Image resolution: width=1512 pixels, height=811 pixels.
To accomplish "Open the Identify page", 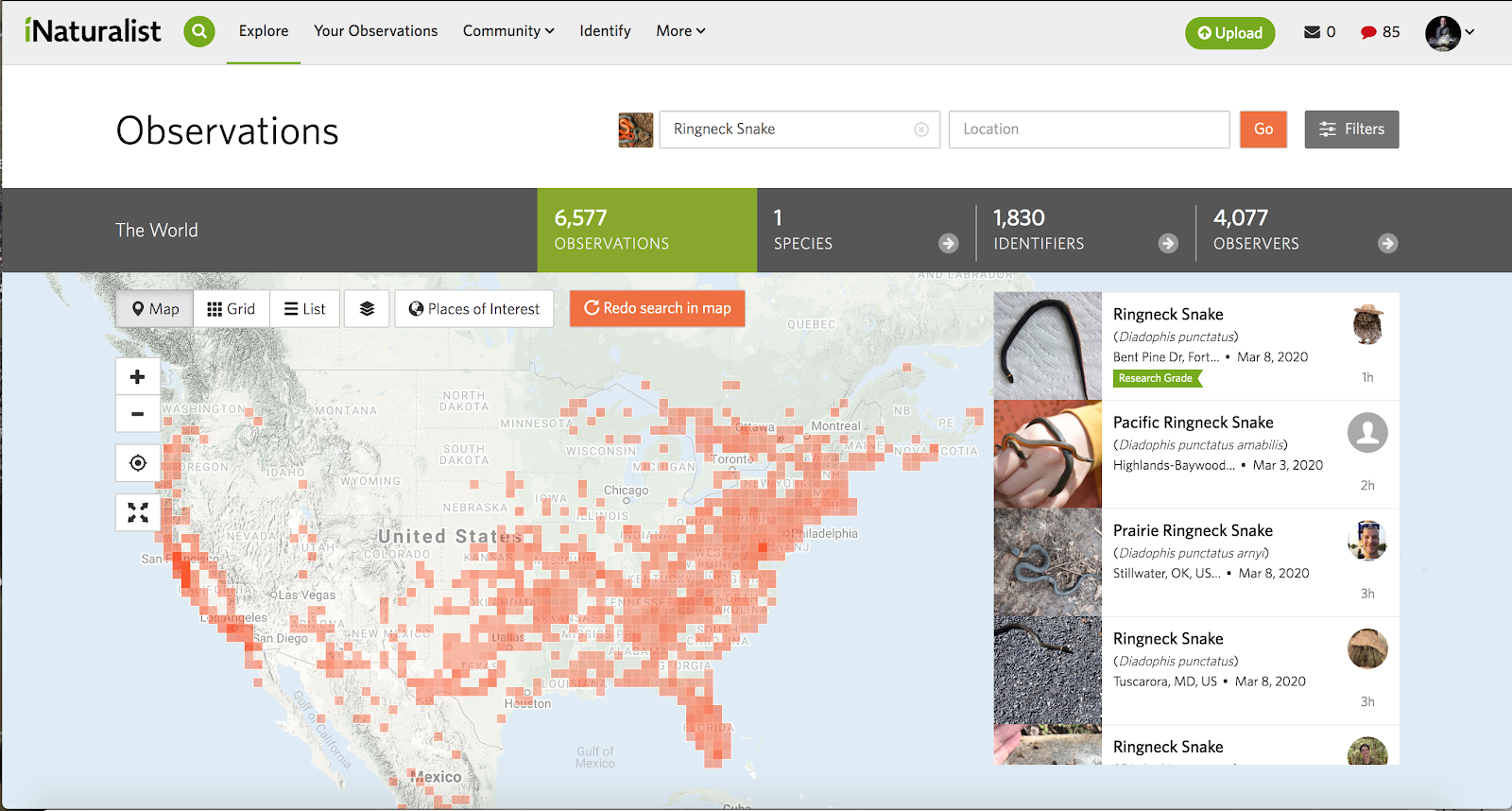I will [x=605, y=31].
